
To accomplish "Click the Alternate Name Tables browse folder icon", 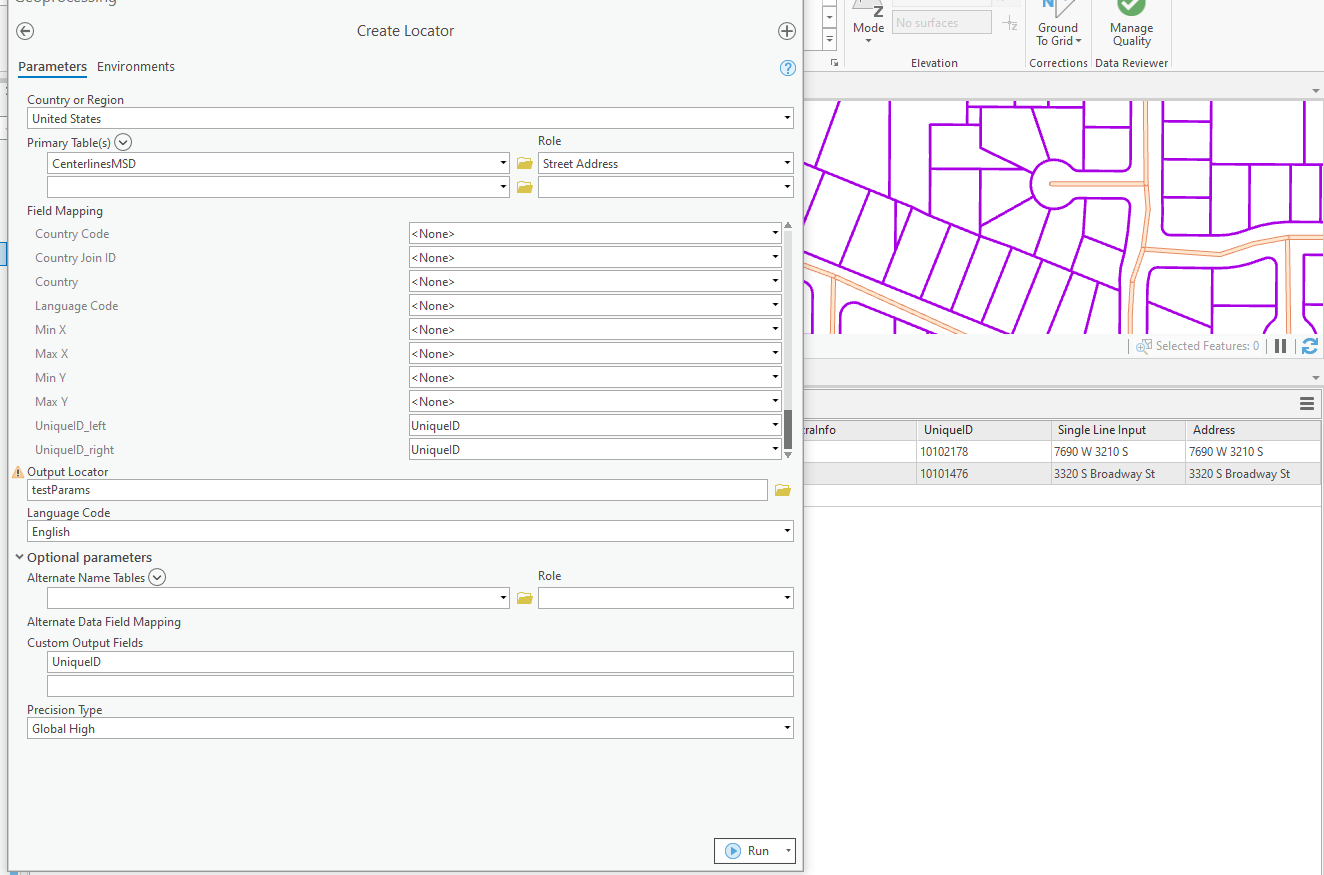I will click(x=524, y=597).
